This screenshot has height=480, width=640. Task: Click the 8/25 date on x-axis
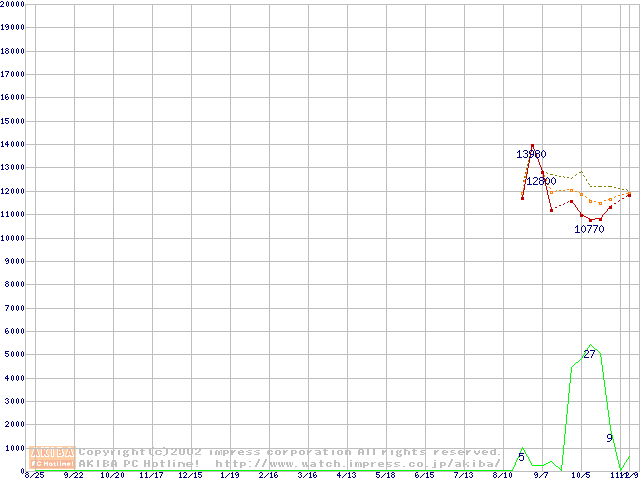point(35,476)
